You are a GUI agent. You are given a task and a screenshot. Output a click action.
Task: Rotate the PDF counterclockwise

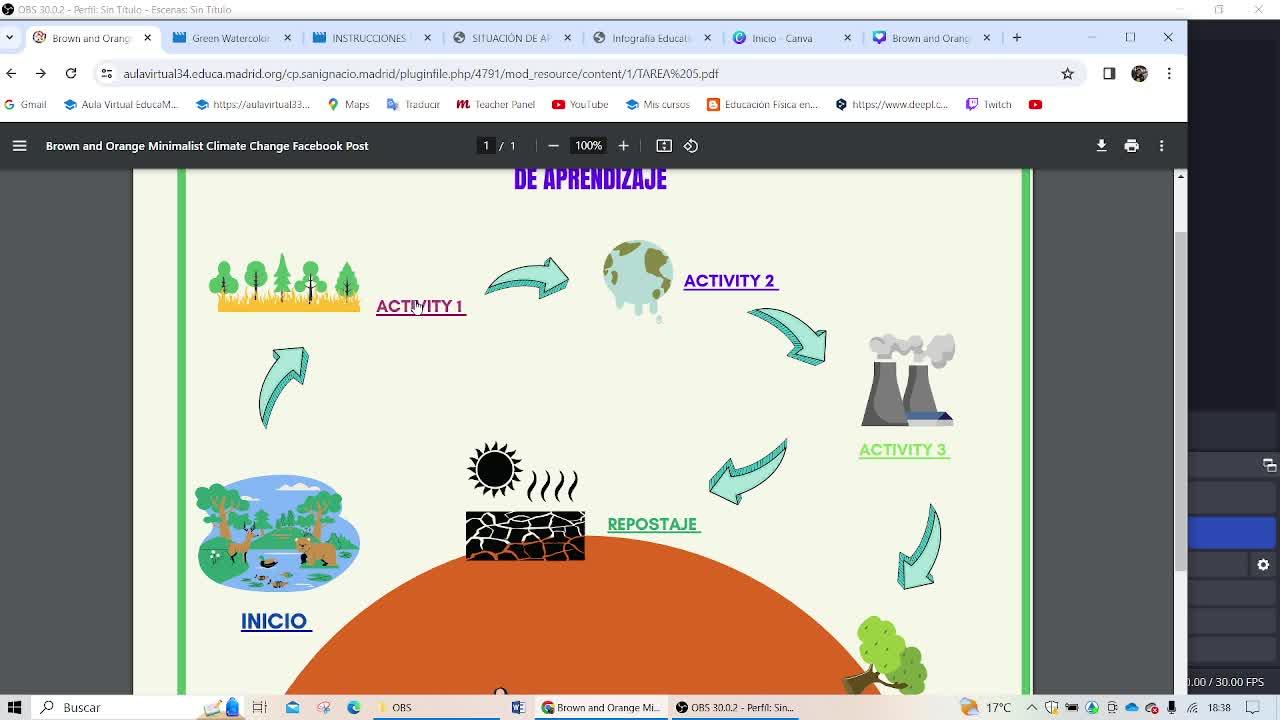click(691, 146)
